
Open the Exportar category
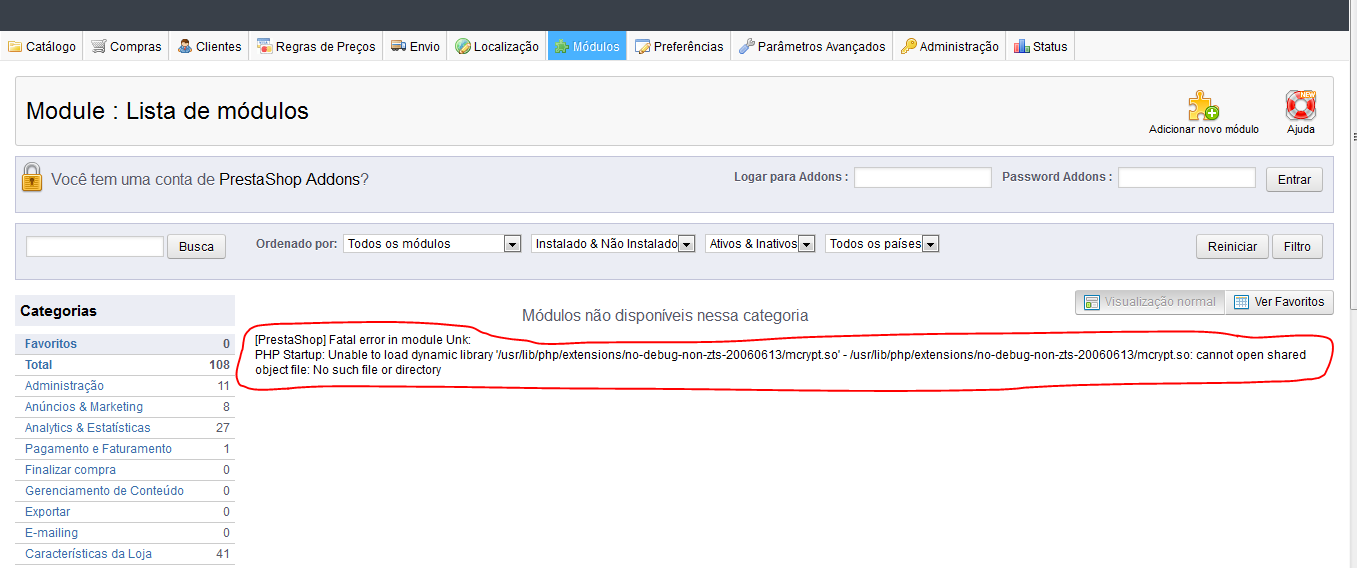pyautogui.click(x=127, y=512)
